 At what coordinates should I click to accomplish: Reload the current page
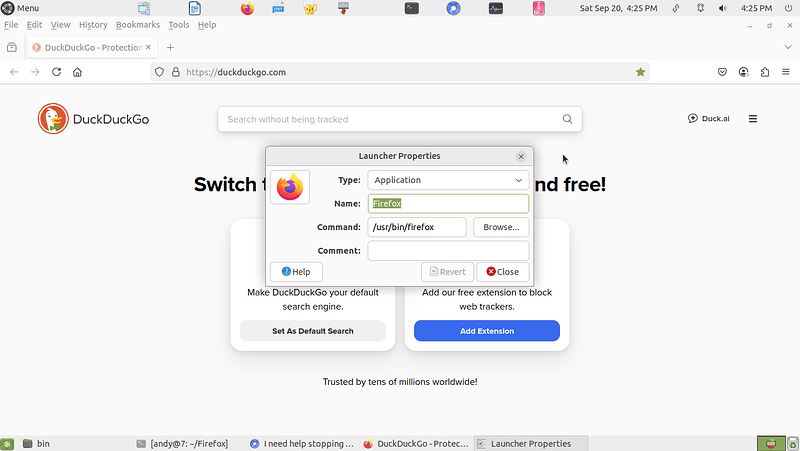tap(56, 72)
